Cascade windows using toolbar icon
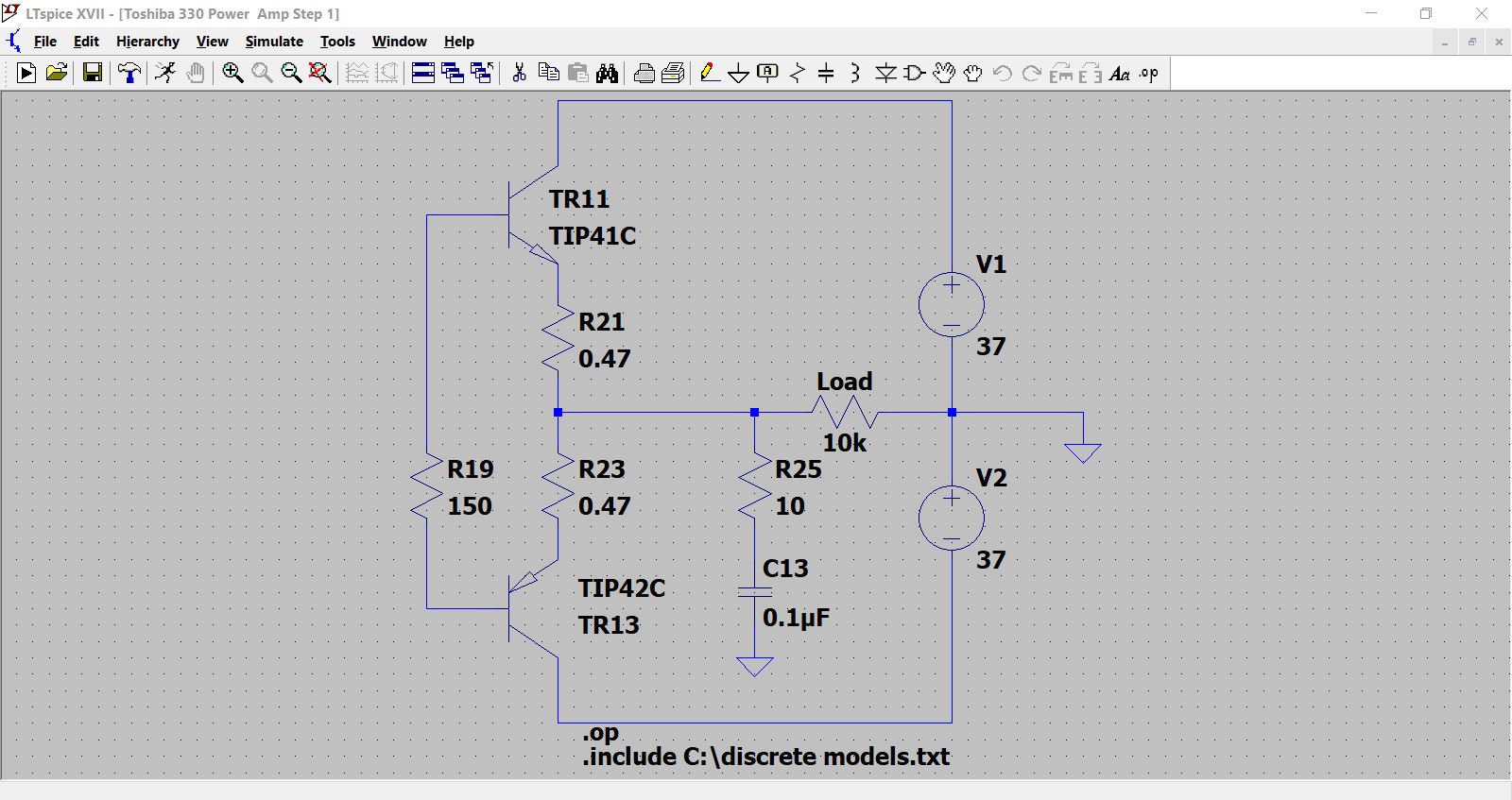The width and height of the screenshot is (1512, 800). click(453, 73)
